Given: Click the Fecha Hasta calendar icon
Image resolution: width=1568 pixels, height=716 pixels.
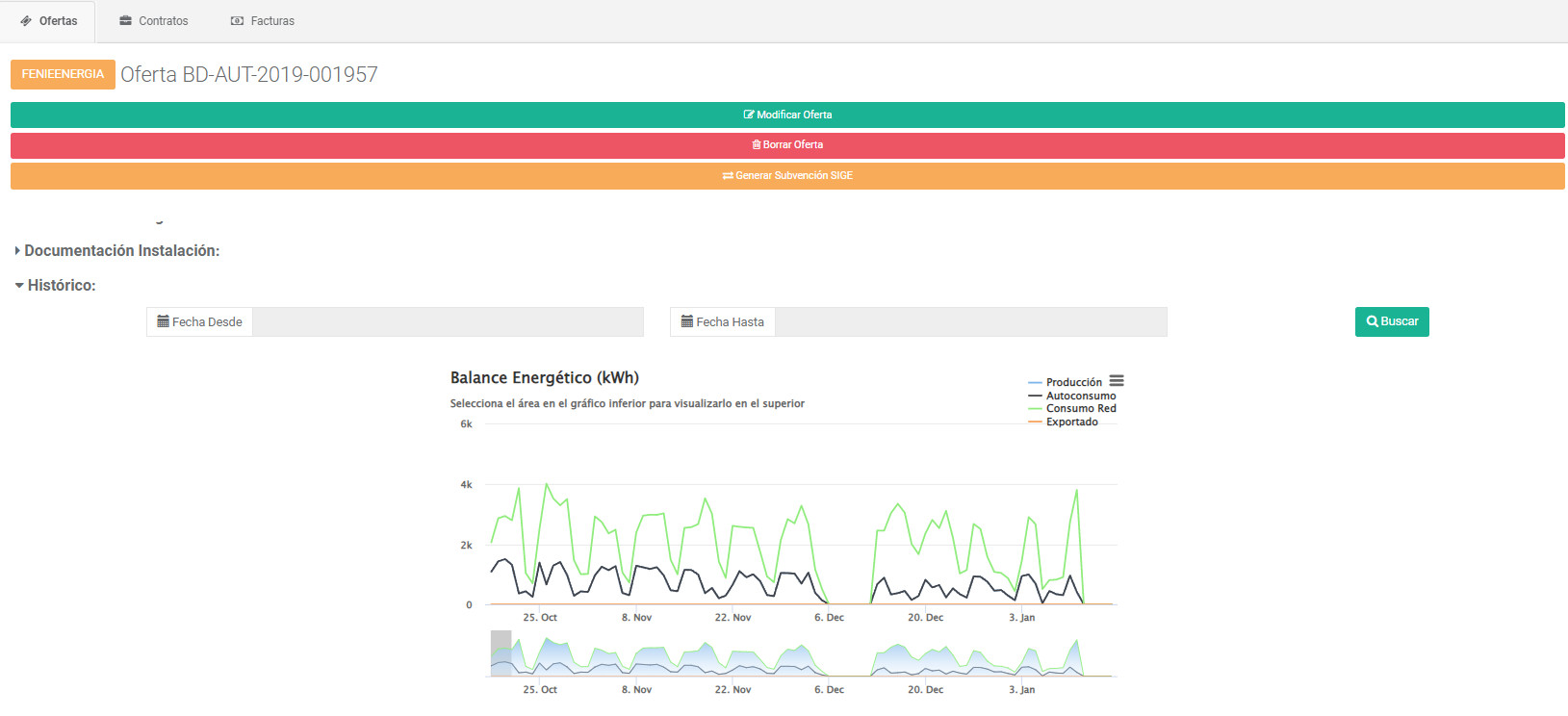Looking at the screenshot, I should tap(687, 321).
